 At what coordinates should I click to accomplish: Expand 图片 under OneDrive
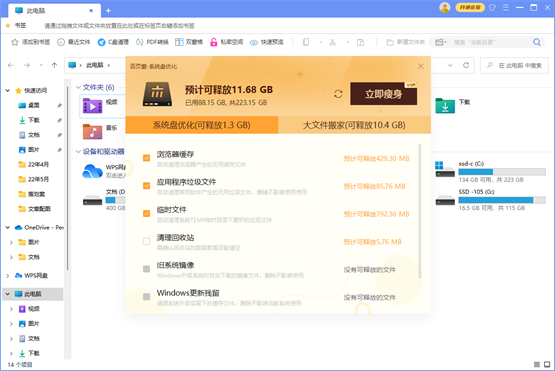click(11, 242)
